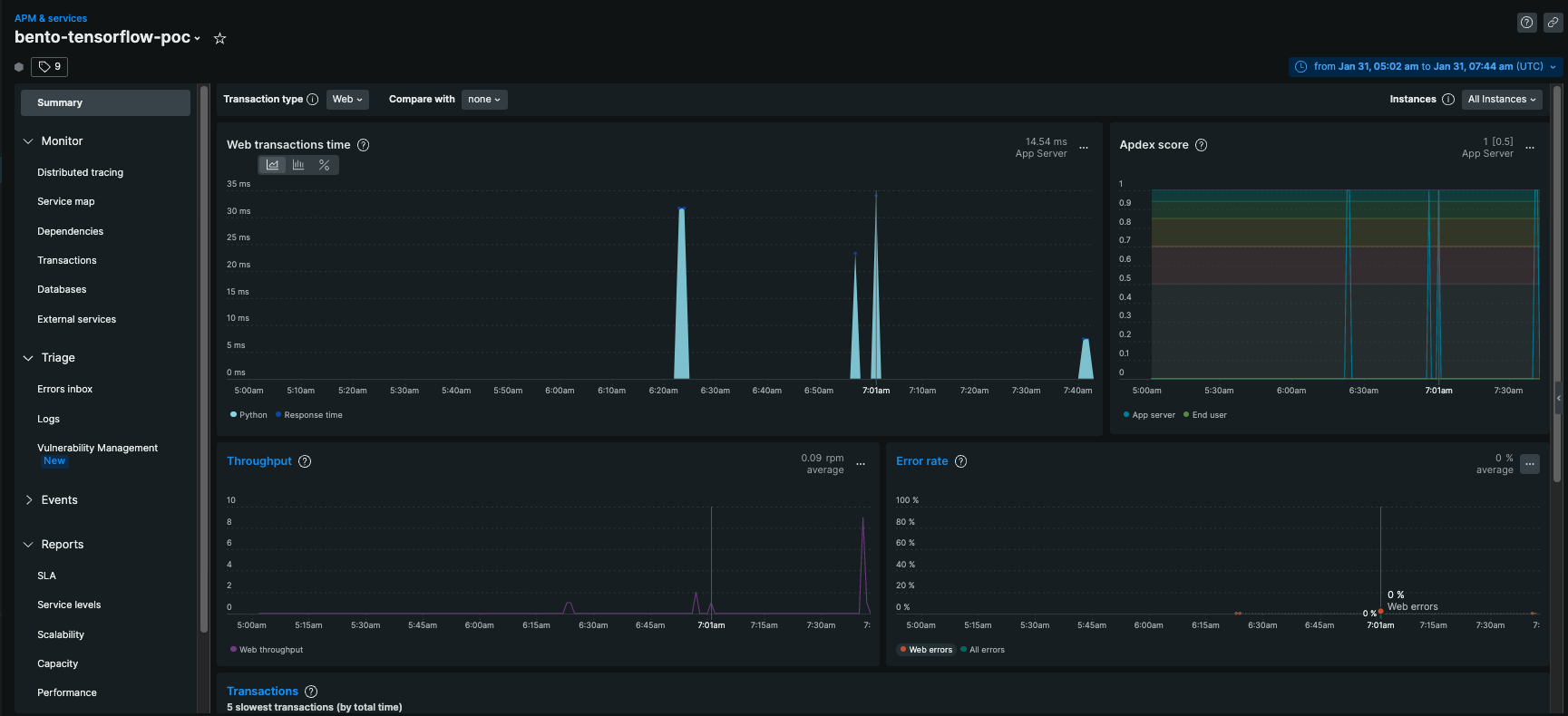Open the tags icon showing 9
The height and width of the screenshot is (716, 1568).
coord(49,66)
